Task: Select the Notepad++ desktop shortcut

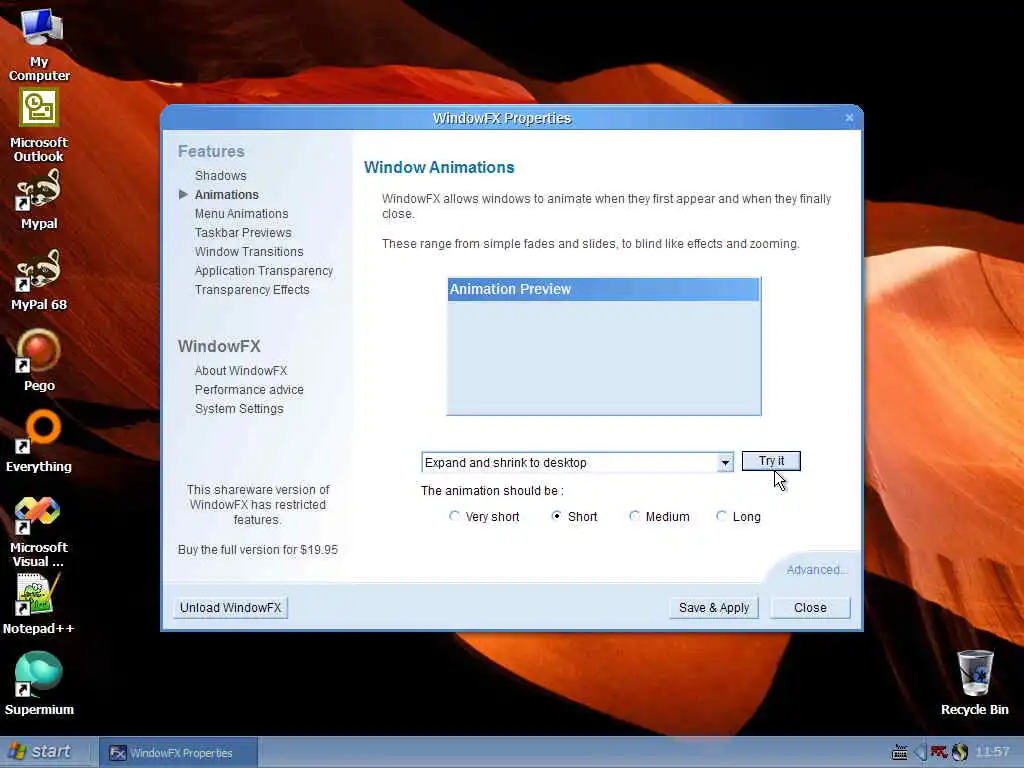Action: click(39, 603)
